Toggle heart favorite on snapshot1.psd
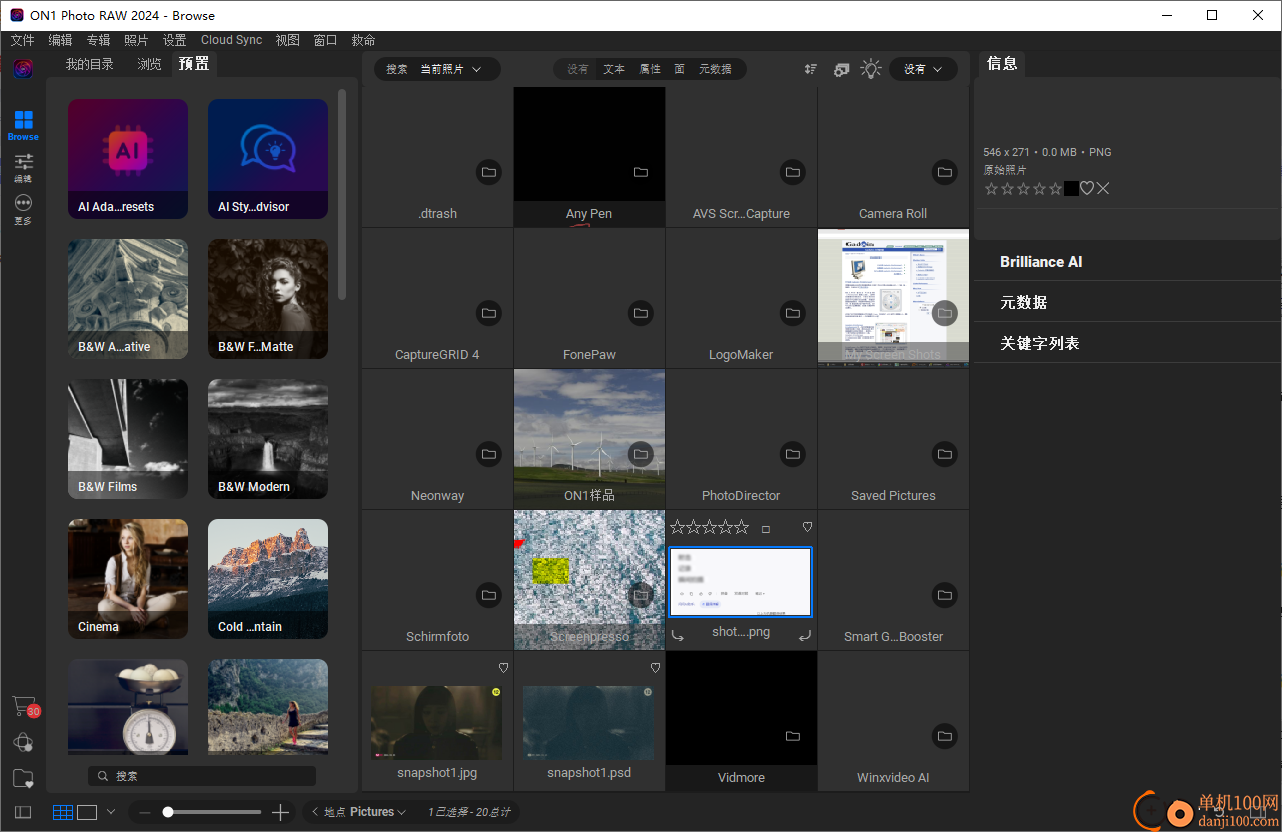 656,668
